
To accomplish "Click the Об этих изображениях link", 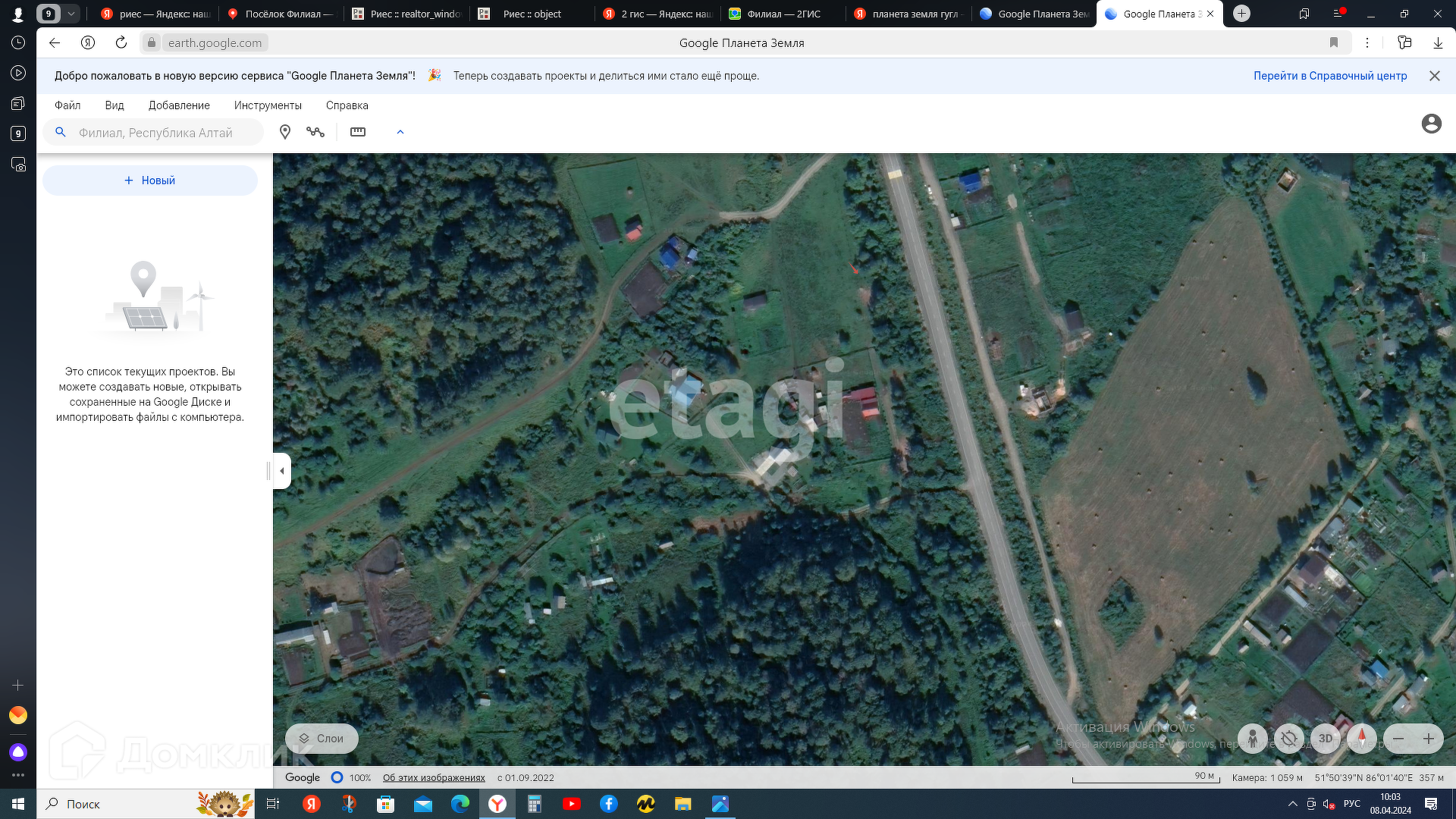I will coord(434,778).
